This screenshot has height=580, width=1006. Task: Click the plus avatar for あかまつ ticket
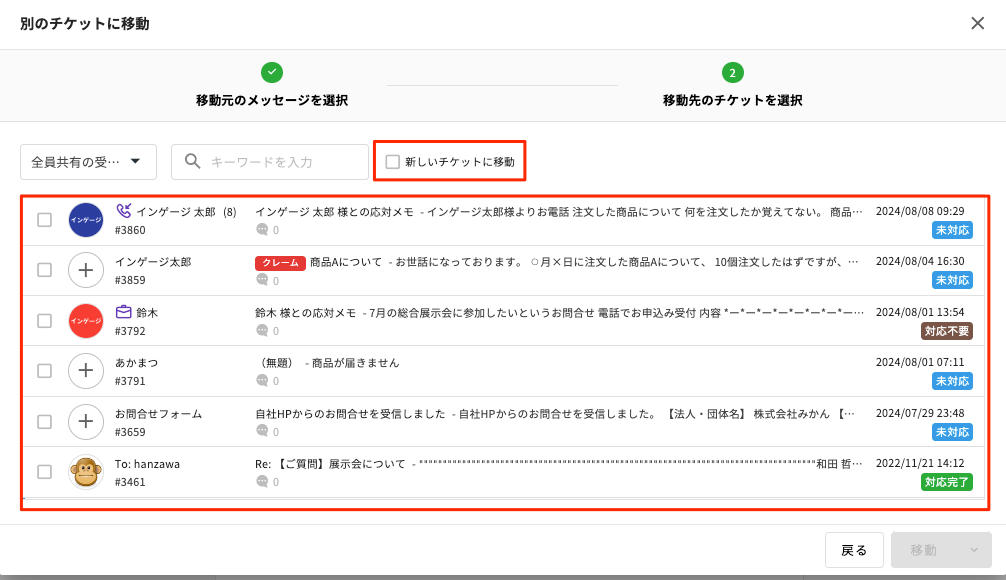(x=86, y=371)
